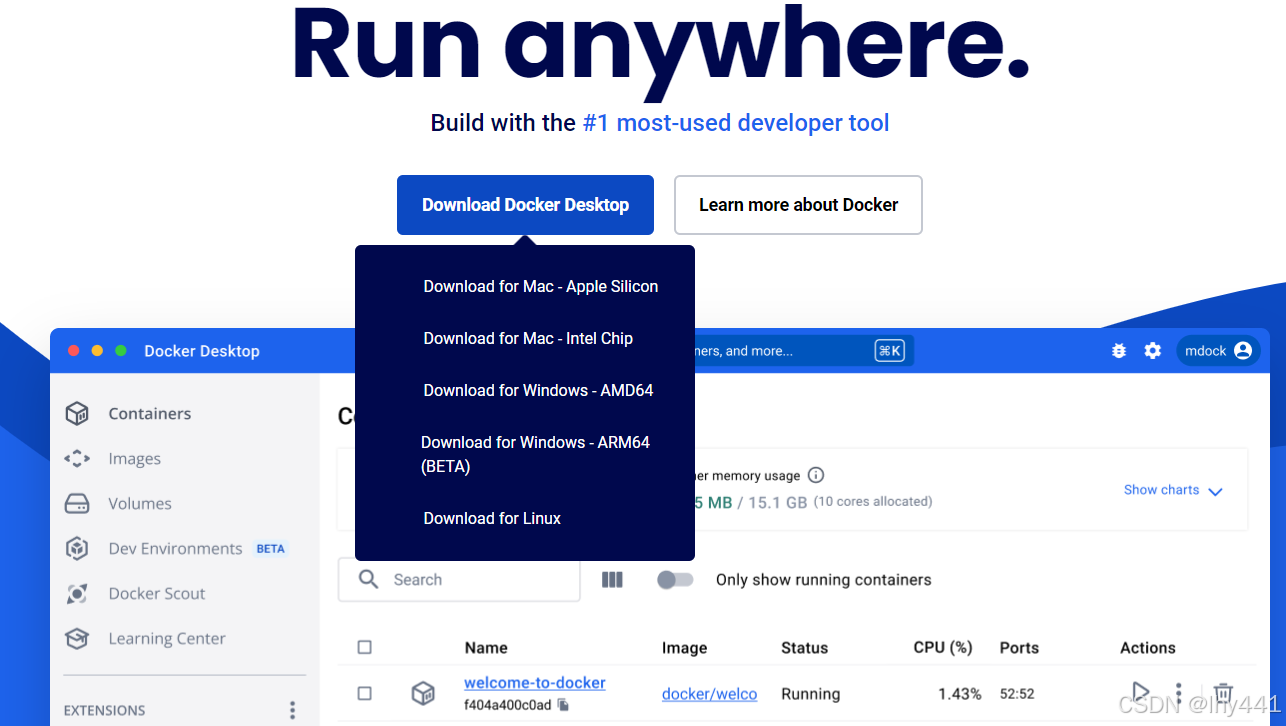This screenshot has width=1286, height=726.
Task: Click the ⌘K shortcut badge in search bar
Action: (889, 351)
